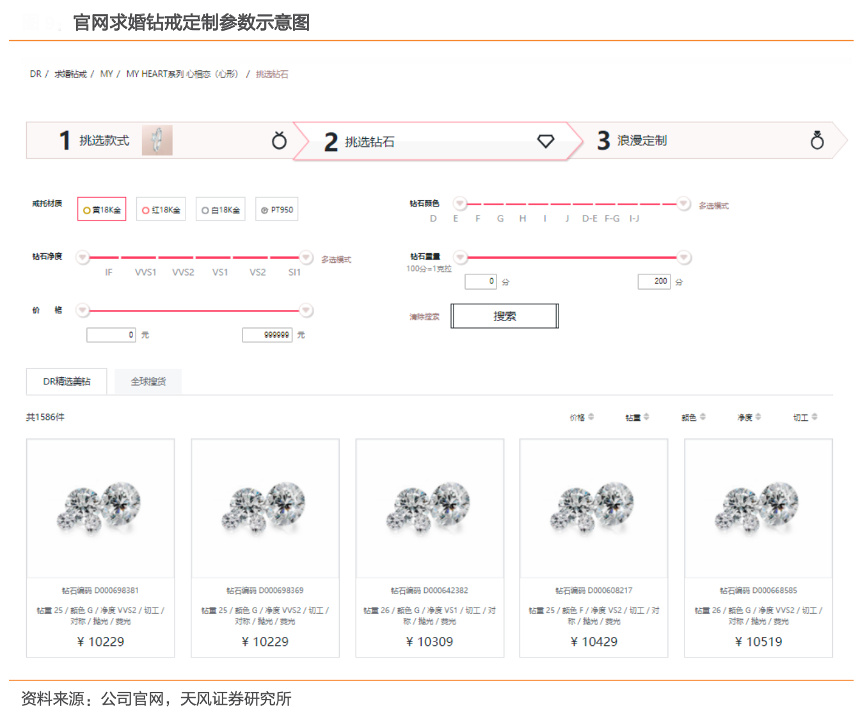Choose the PT950 ring material option
The image size is (866, 716).
[277, 210]
